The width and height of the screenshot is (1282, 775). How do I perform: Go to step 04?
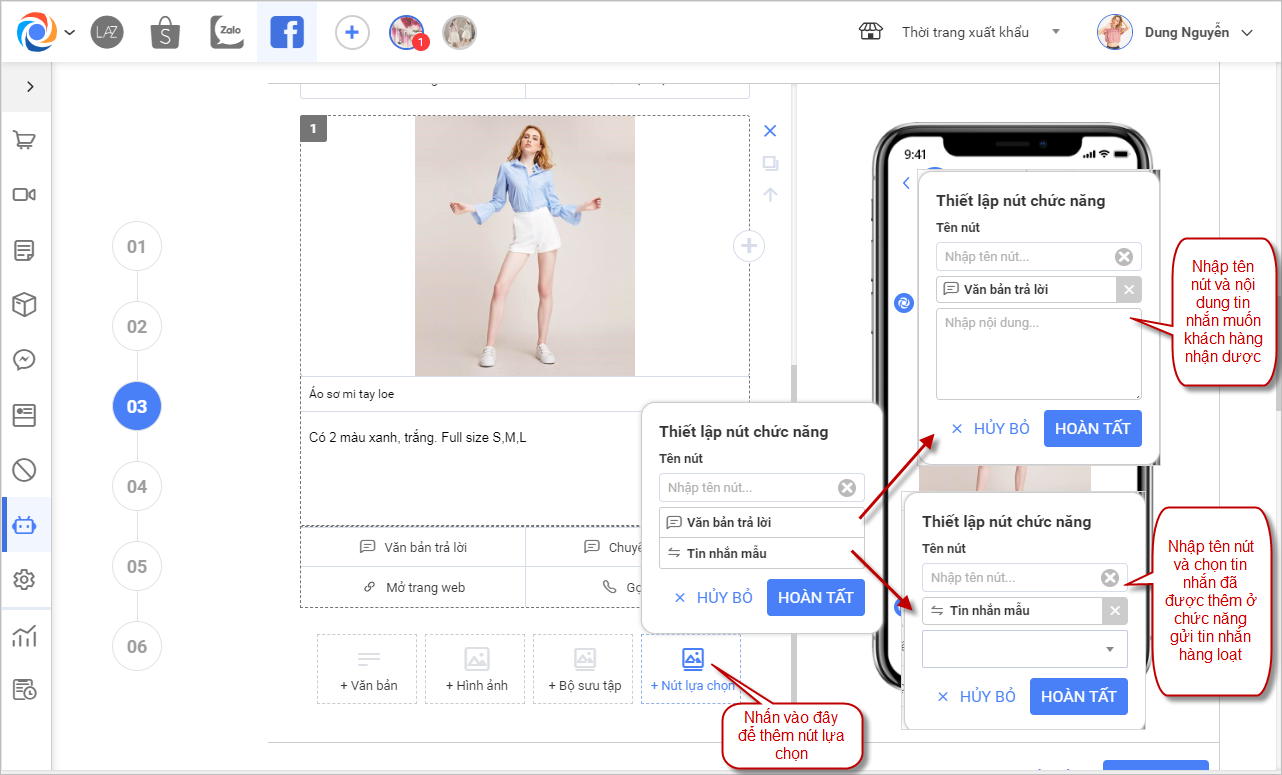pyautogui.click(x=137, y=487)
